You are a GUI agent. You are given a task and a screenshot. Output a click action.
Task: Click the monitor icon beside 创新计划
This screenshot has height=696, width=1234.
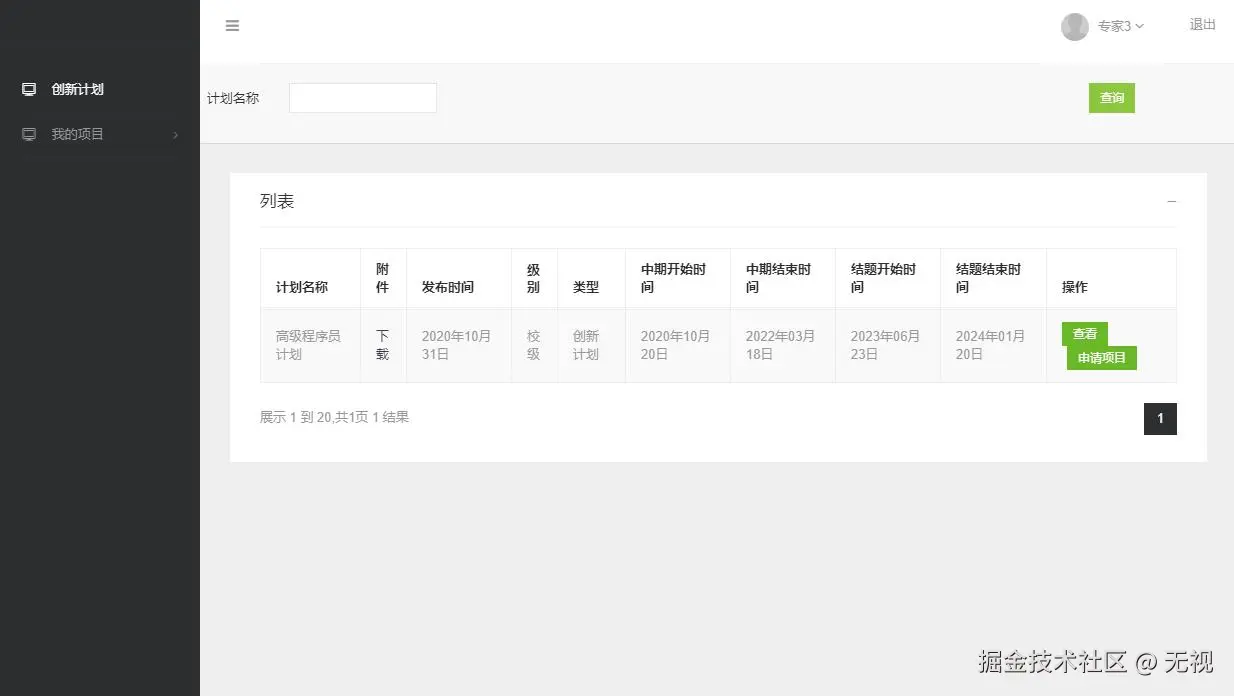(29, 89)
